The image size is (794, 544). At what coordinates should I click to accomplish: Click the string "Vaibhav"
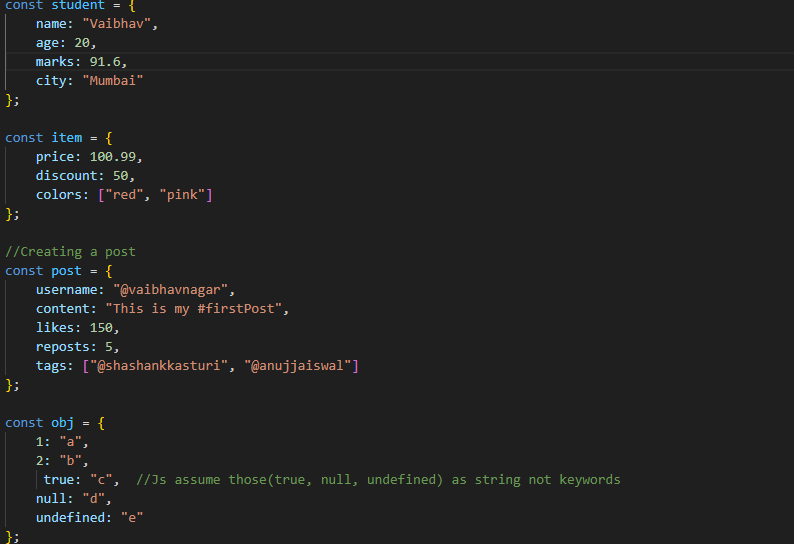117,24
